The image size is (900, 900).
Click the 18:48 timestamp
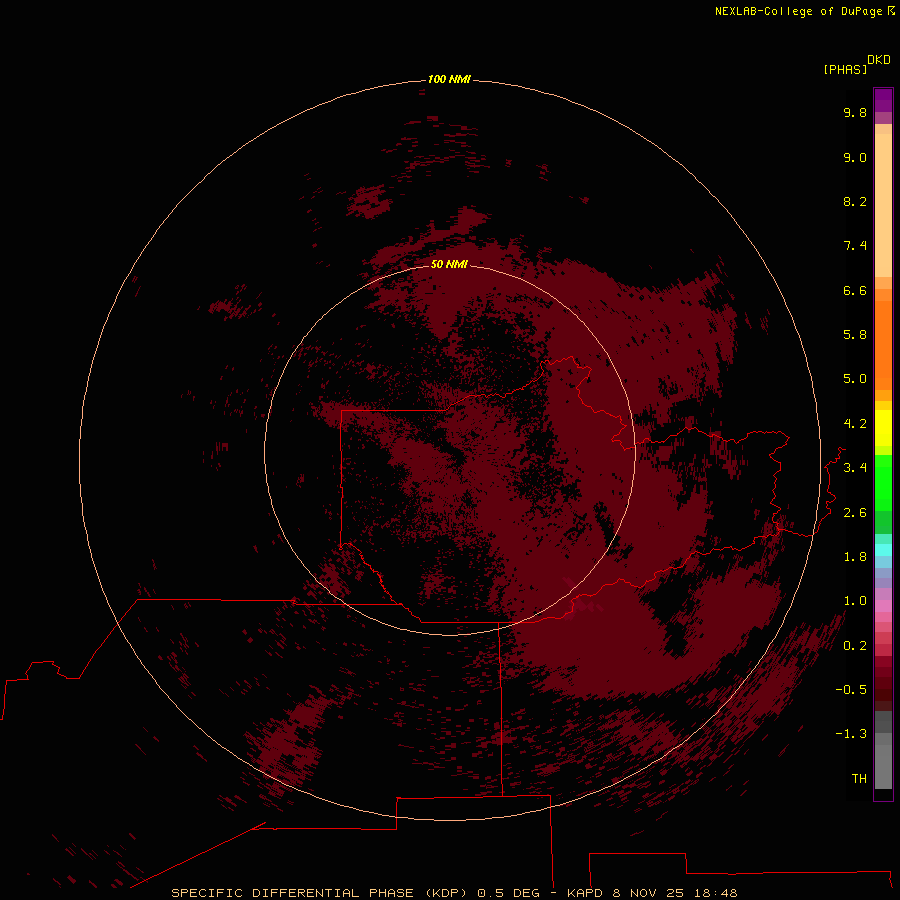(715, 893)
